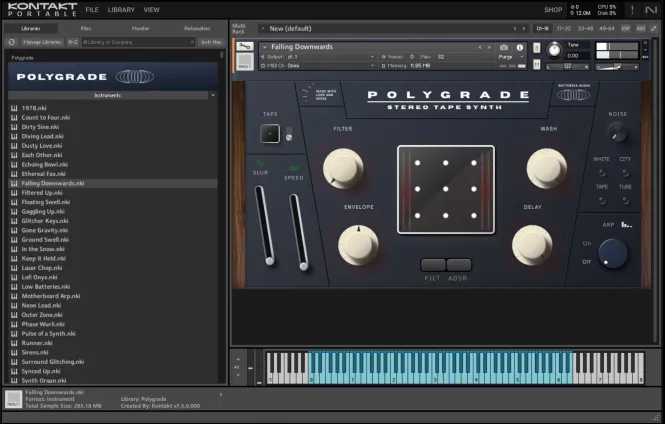Viewport: 665px width, 424px height.
Task: Switch to the Files tab
Action: coord(86,28)
